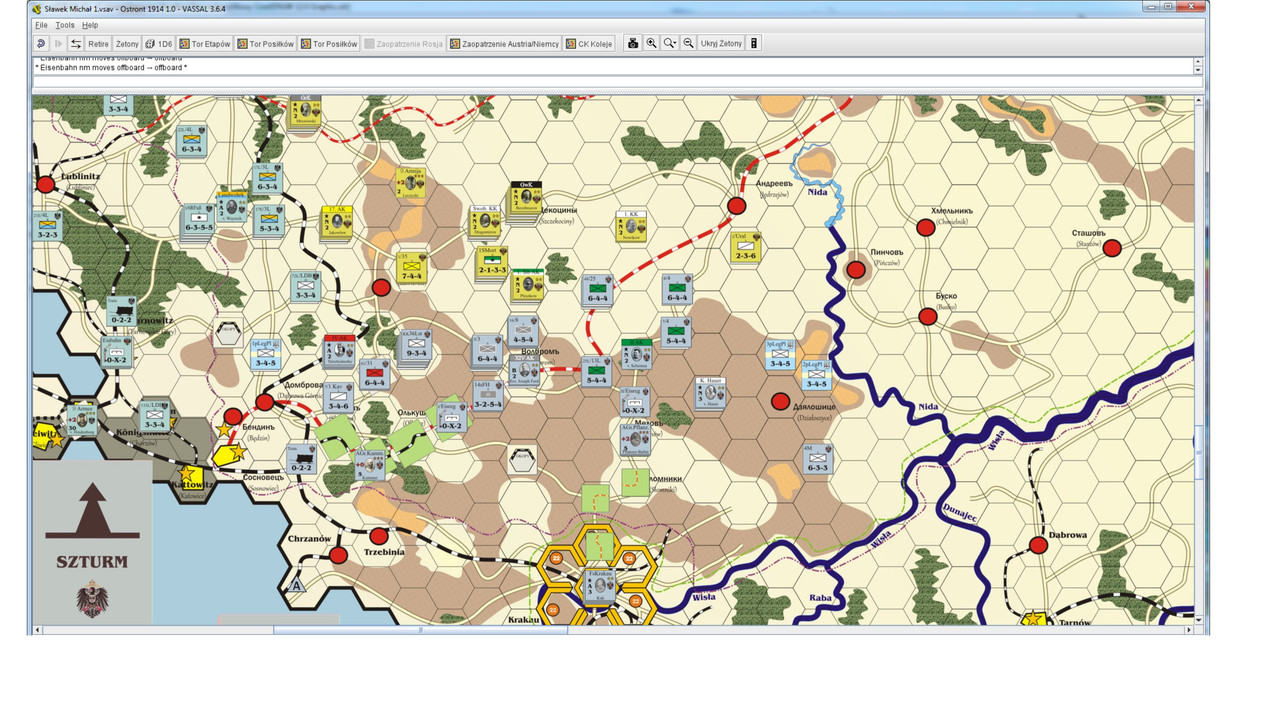Open the zoom level dropdown
The image size is (1280, 706).
point(670,43)
